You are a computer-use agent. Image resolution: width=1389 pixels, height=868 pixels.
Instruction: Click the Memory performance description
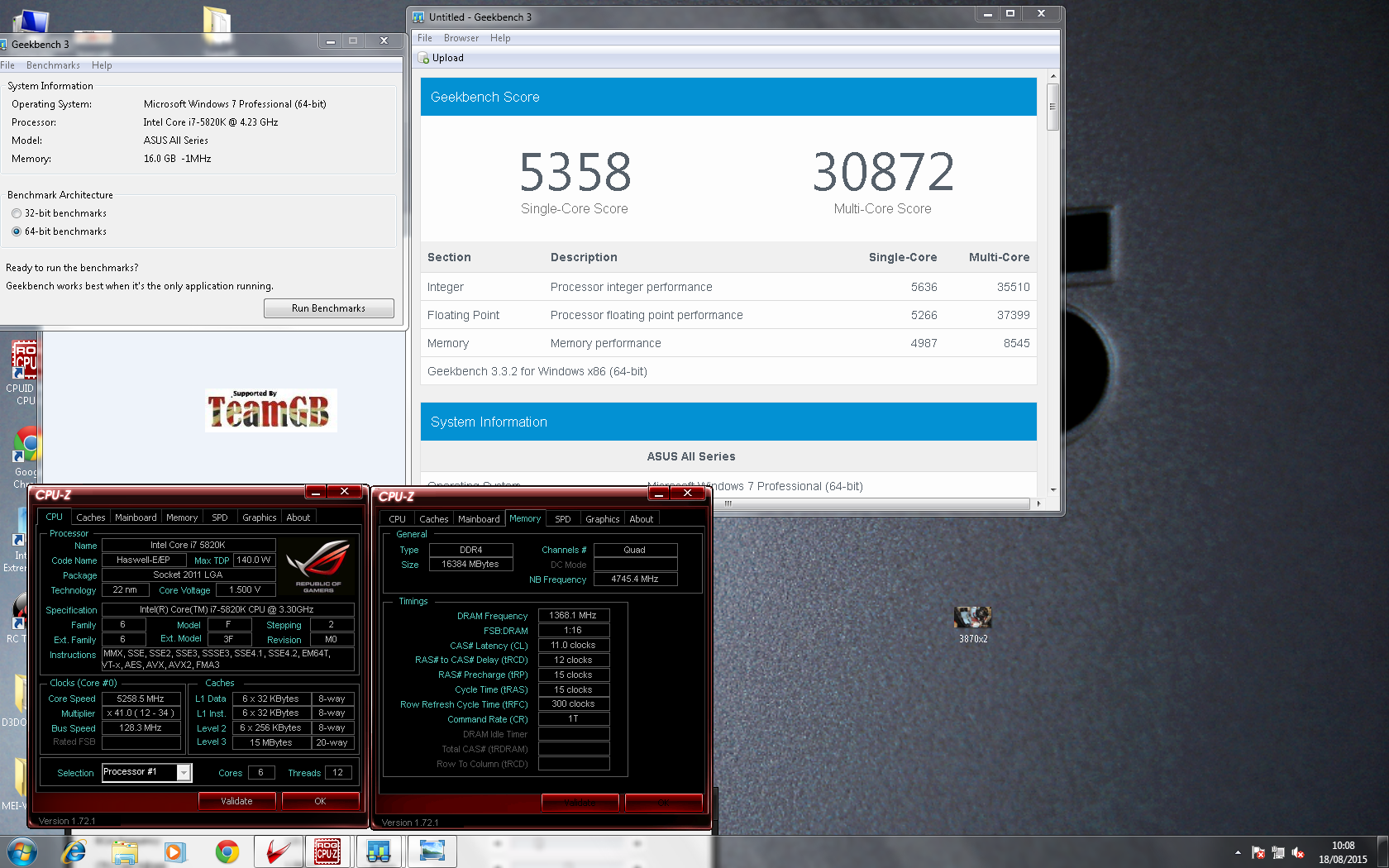pyautogui.click(x=606, y=343)
